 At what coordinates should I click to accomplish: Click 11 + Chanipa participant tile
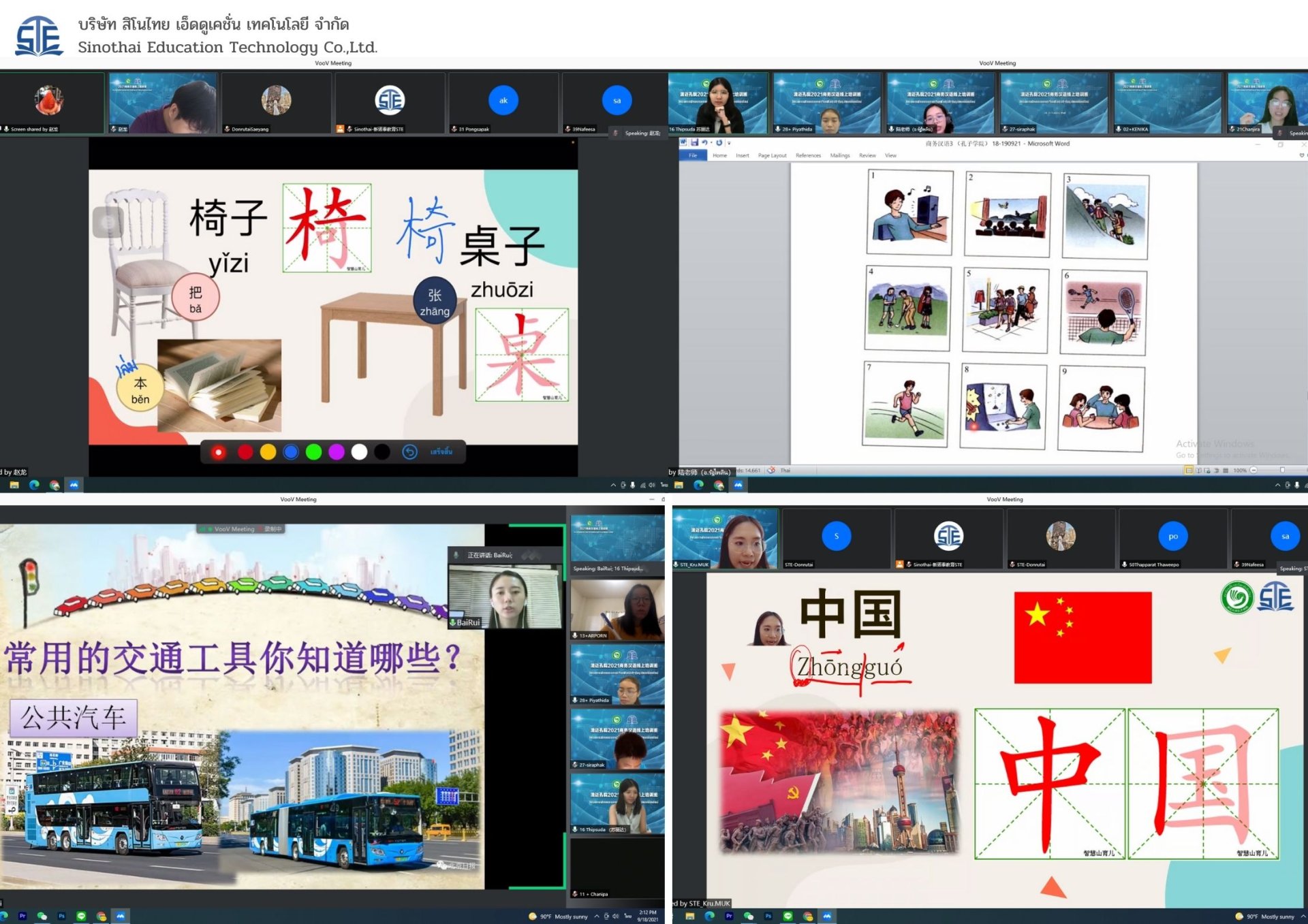617,868
